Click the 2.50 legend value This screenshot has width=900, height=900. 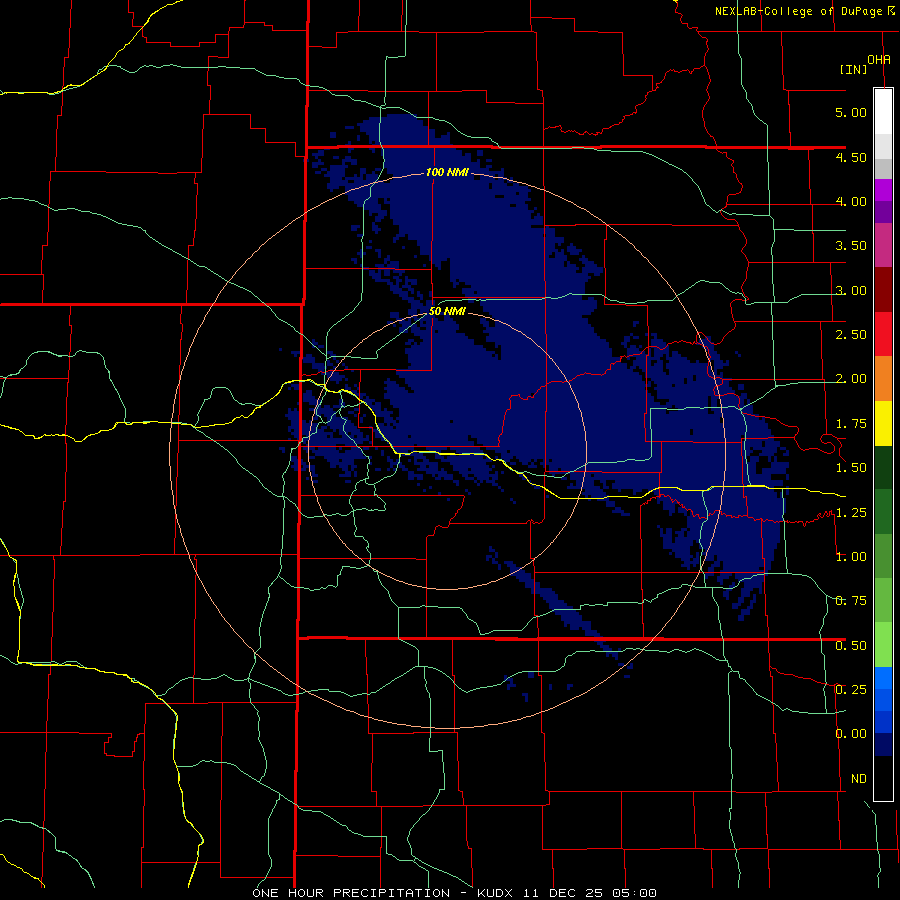[851, 335]
